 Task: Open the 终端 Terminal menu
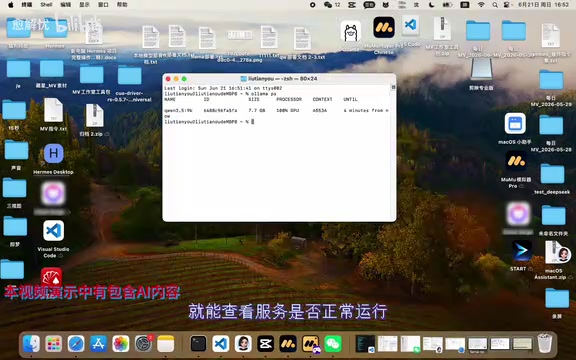point(27,4)
